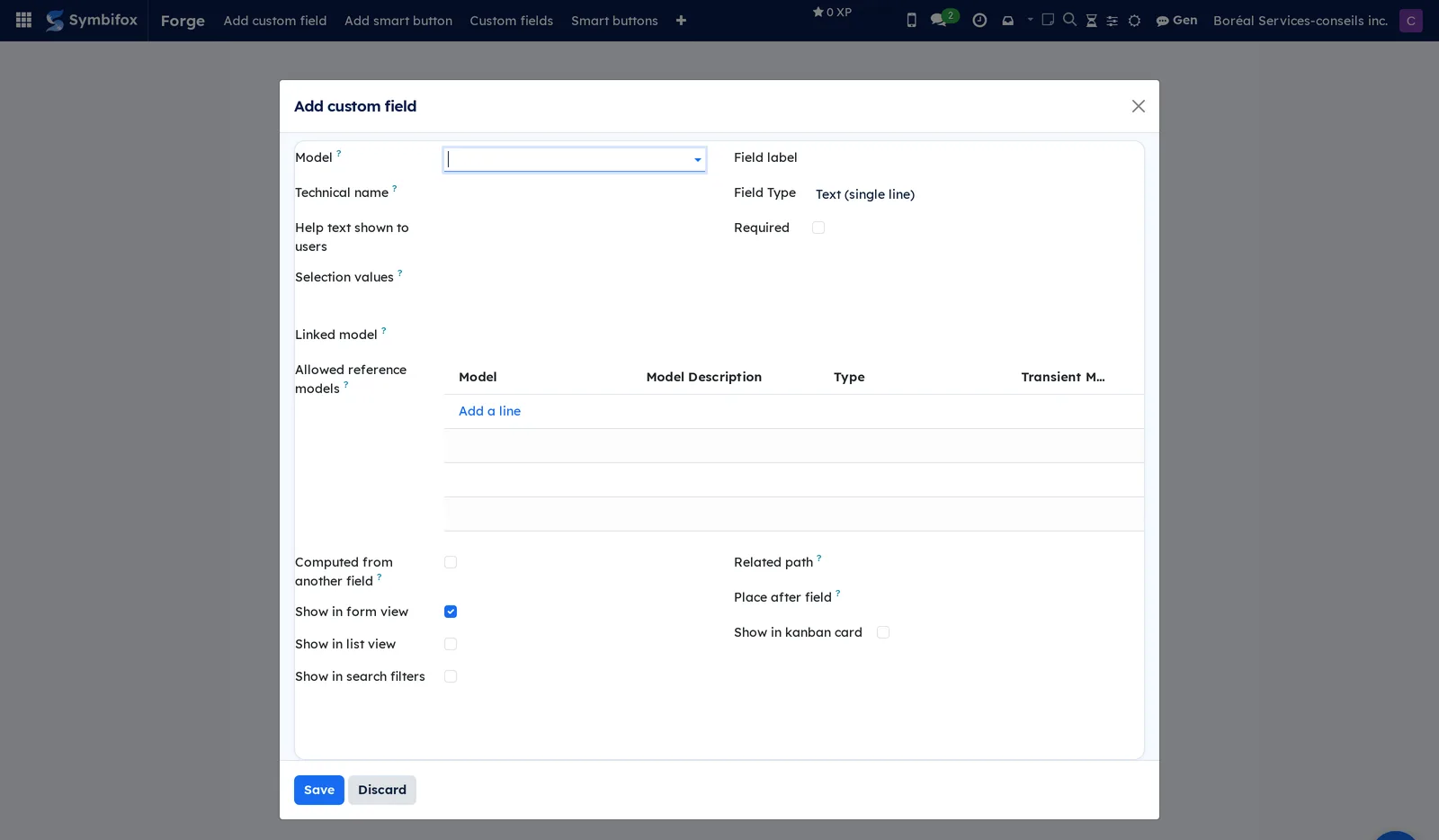Click the Add a line link

click(x=489, y=411)
